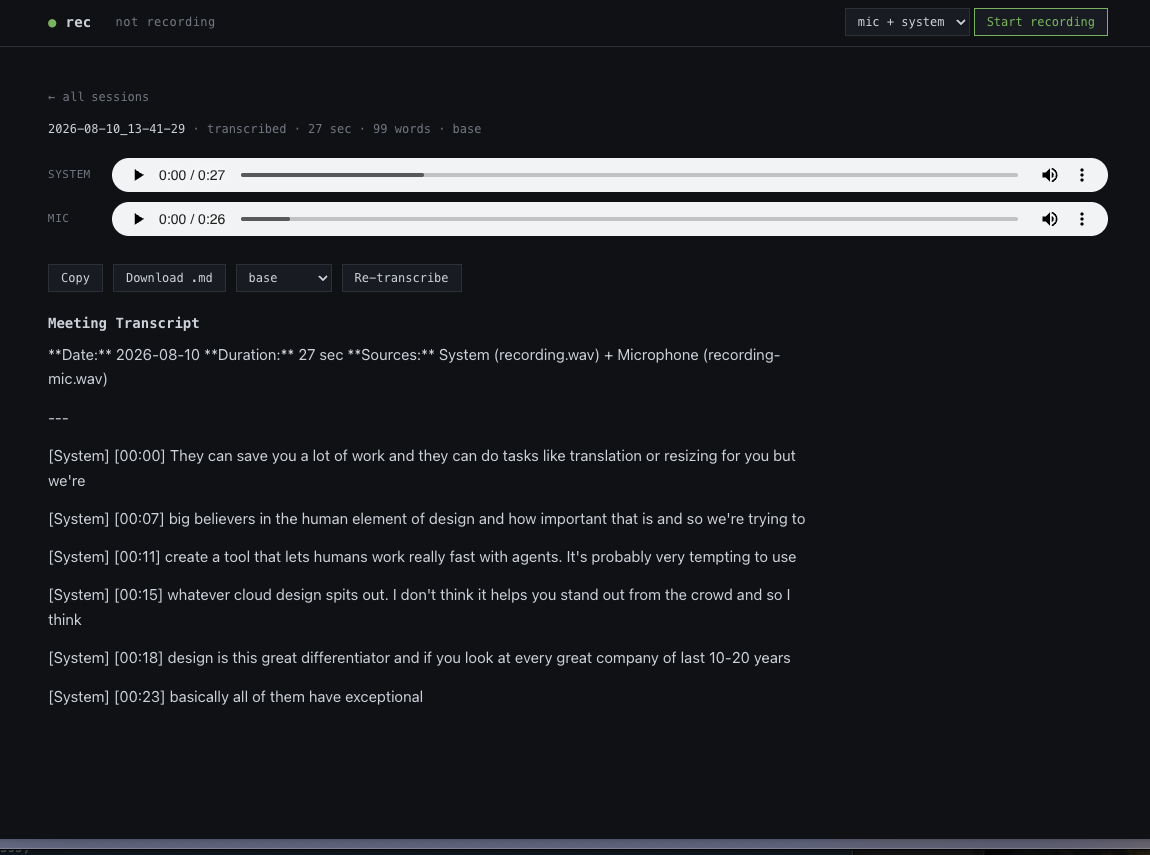Click the [00:11] transcript line
The image size is (1150, 855).
[422, 557]
